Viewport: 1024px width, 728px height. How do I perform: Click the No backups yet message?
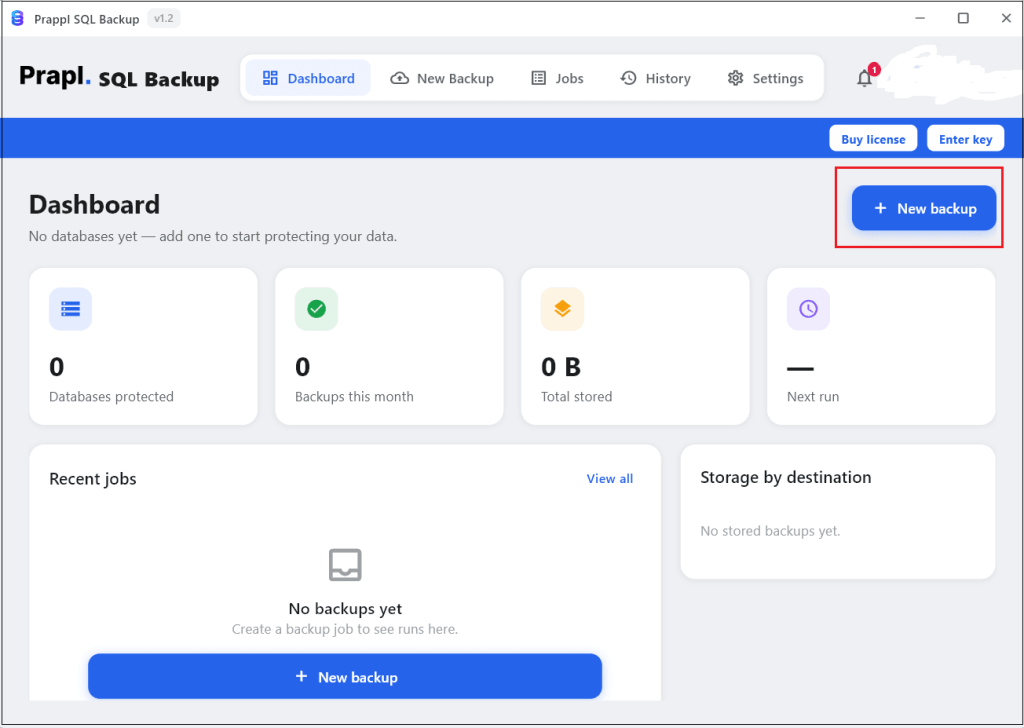[345, 609]
